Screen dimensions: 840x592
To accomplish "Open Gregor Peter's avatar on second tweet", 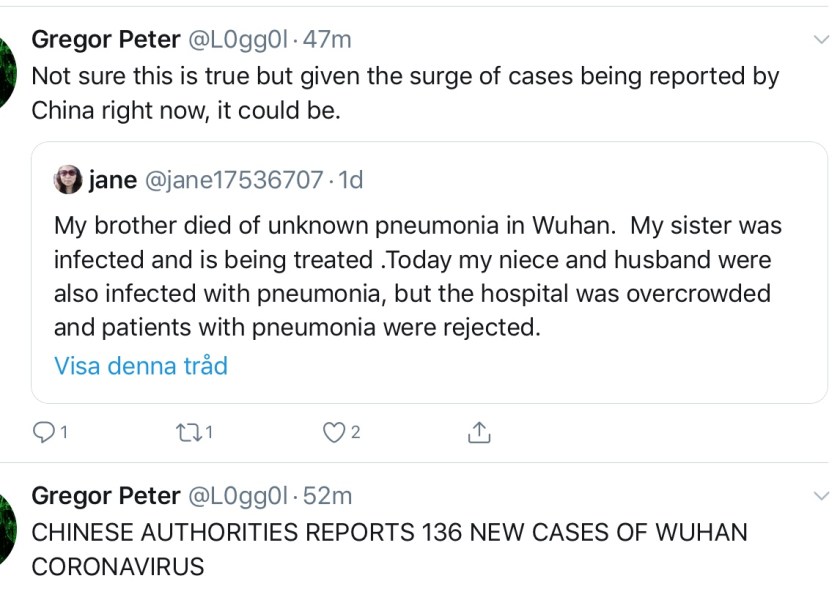I will (x=6, y=528).
